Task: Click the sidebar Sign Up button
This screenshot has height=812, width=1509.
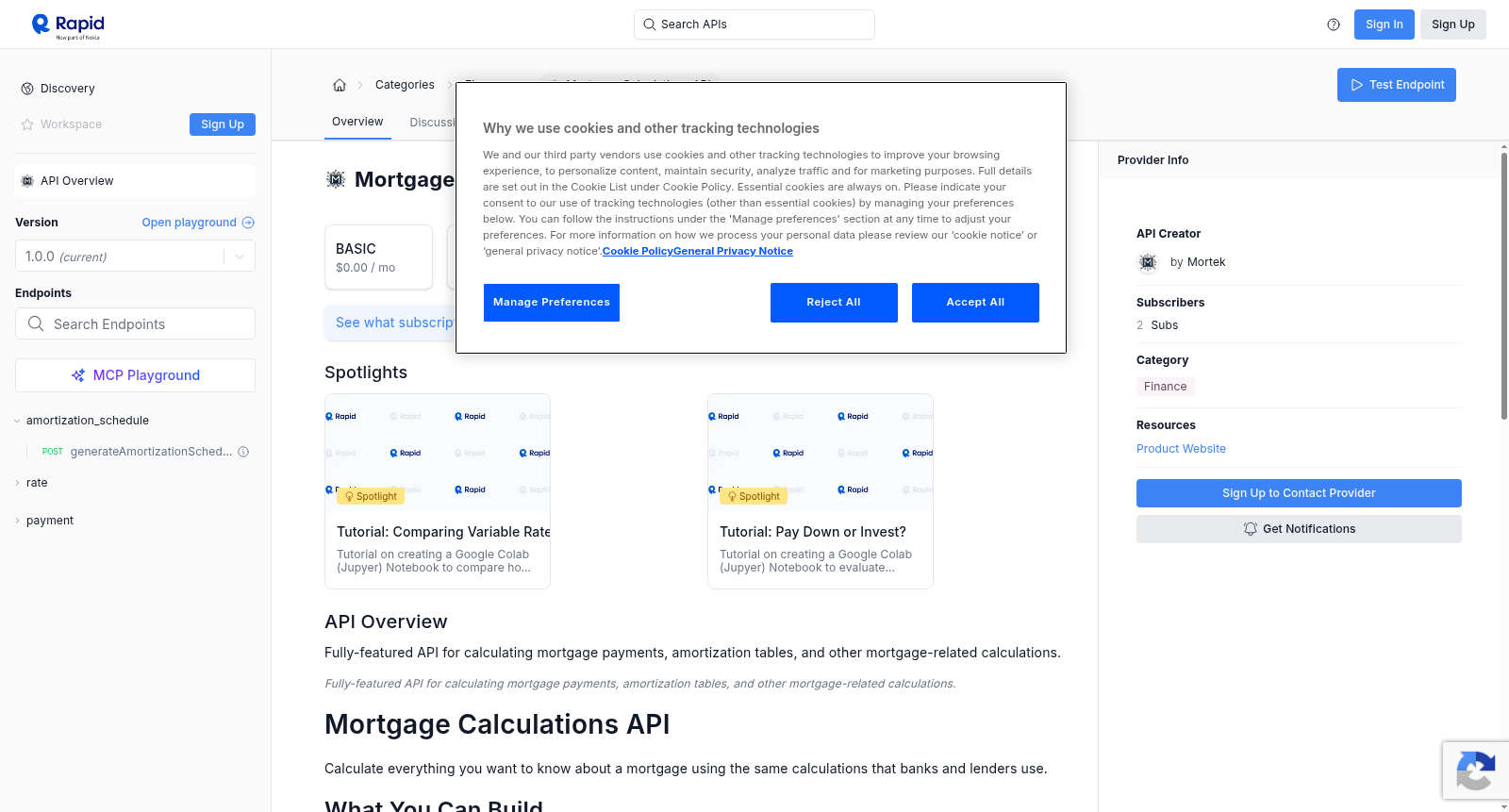Action: [x=223, y=124]
